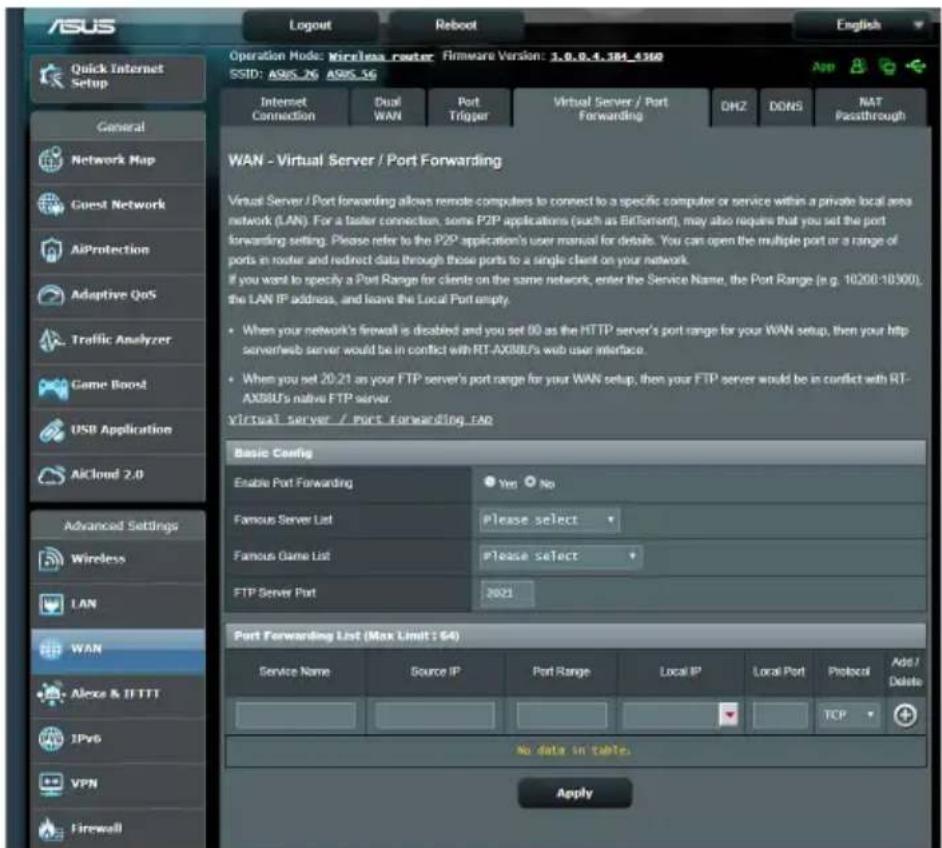942x848 pixels.
Task: Click the Source IP input field
Action: 434,715
